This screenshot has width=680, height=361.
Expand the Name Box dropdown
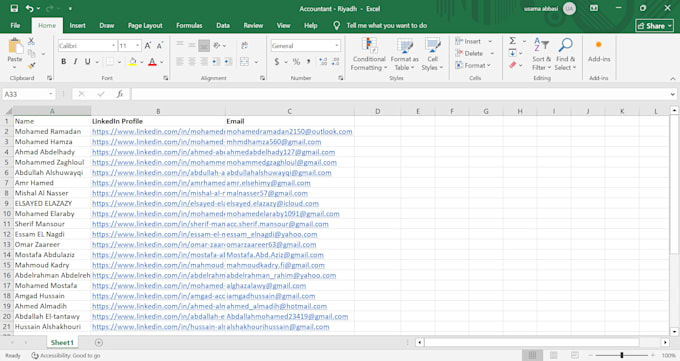(x=51, y=94)
